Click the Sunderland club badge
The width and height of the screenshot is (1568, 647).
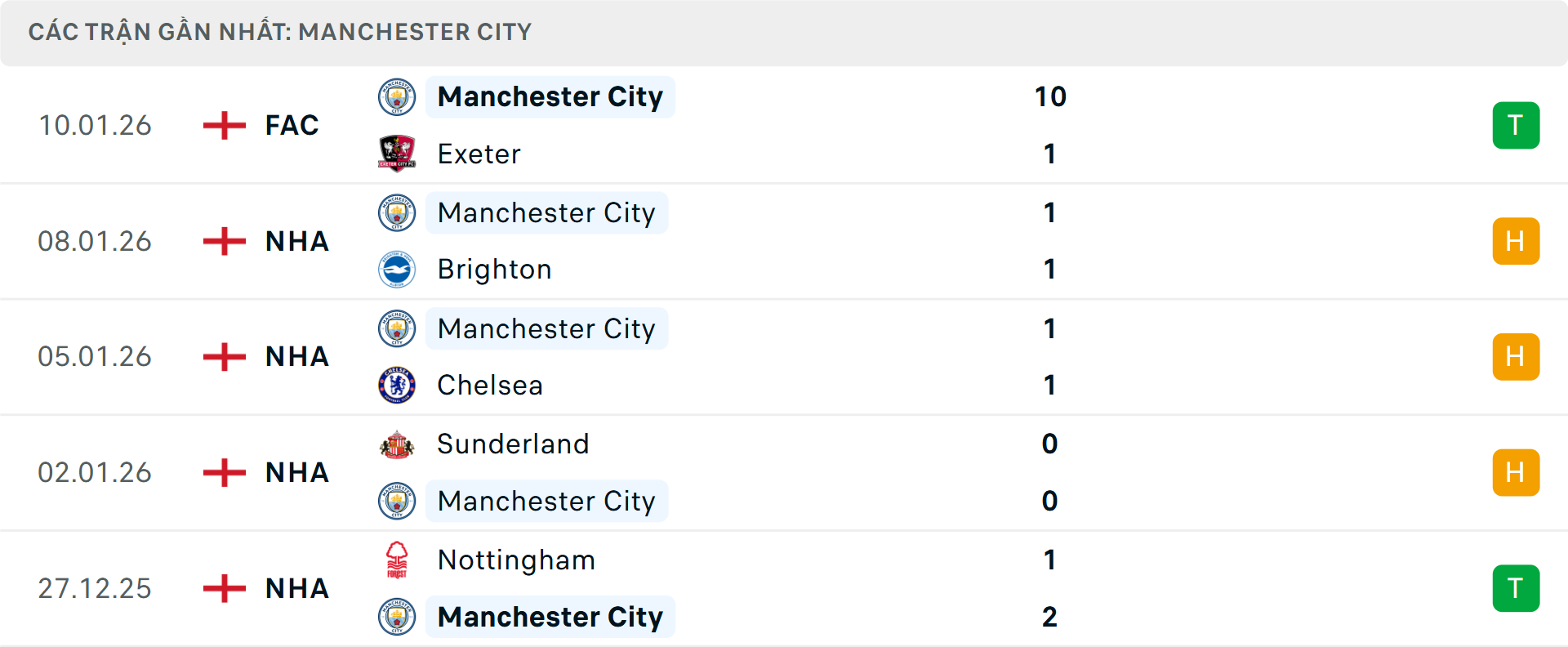[397, 444]
